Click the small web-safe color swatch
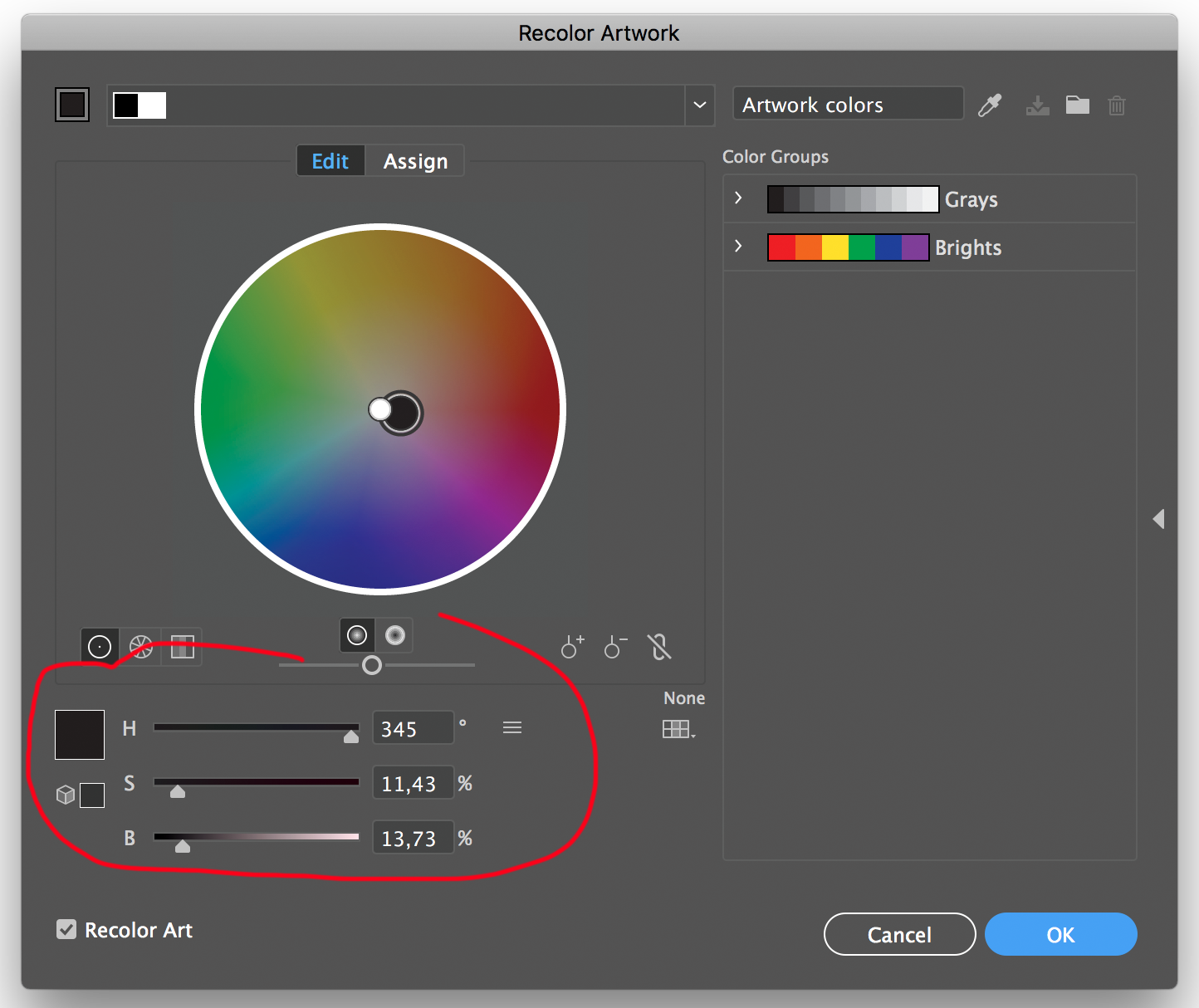Image resolution: width=1199 pixels, height=1008 pixels. tap(92, 795)
